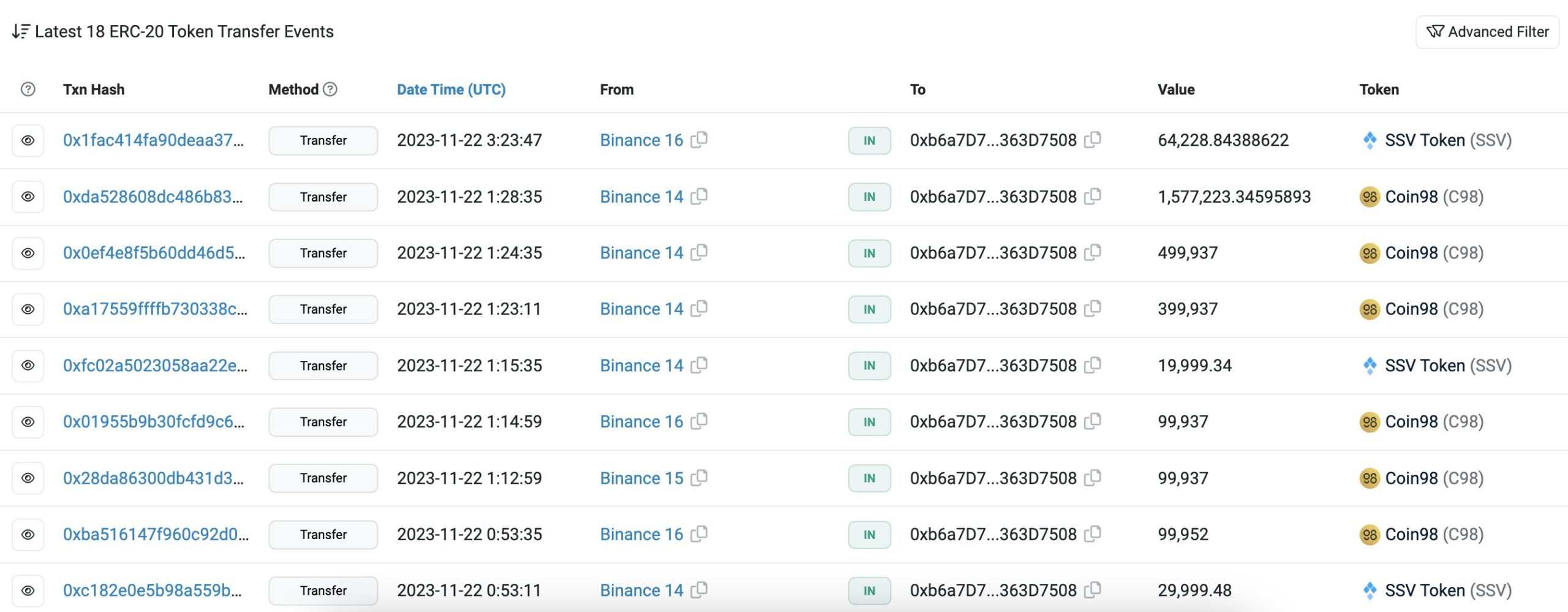Click the help icon beside Method header
This screenshot has width=1568, height=612.
[x=330, y=89]
